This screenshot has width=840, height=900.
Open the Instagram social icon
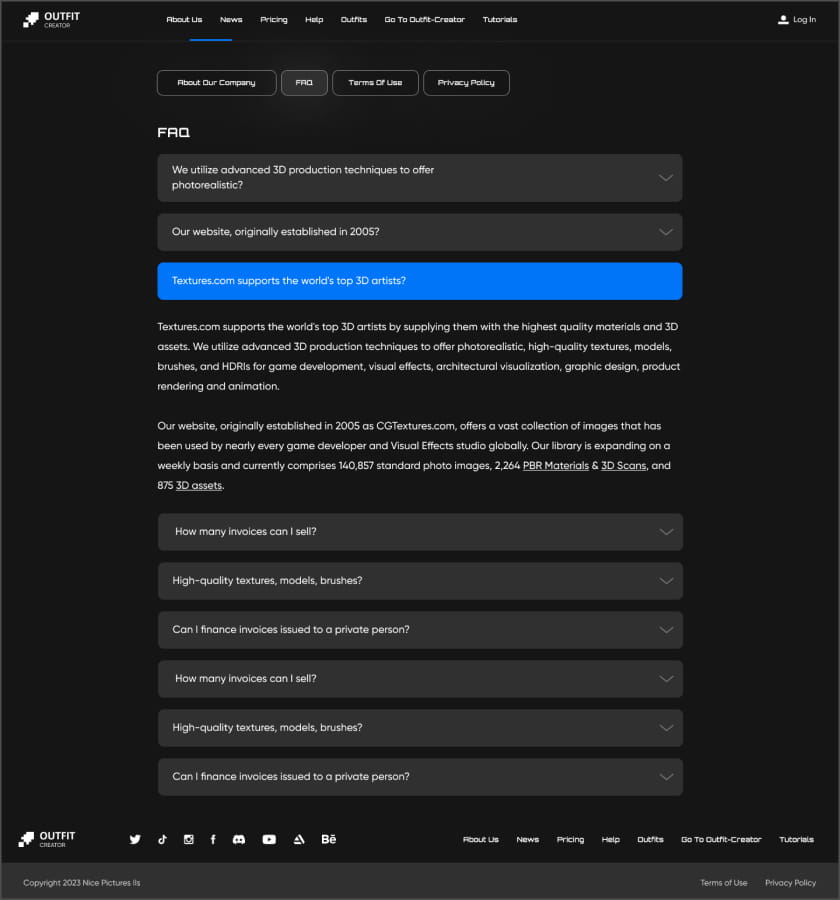pos(188,839)
